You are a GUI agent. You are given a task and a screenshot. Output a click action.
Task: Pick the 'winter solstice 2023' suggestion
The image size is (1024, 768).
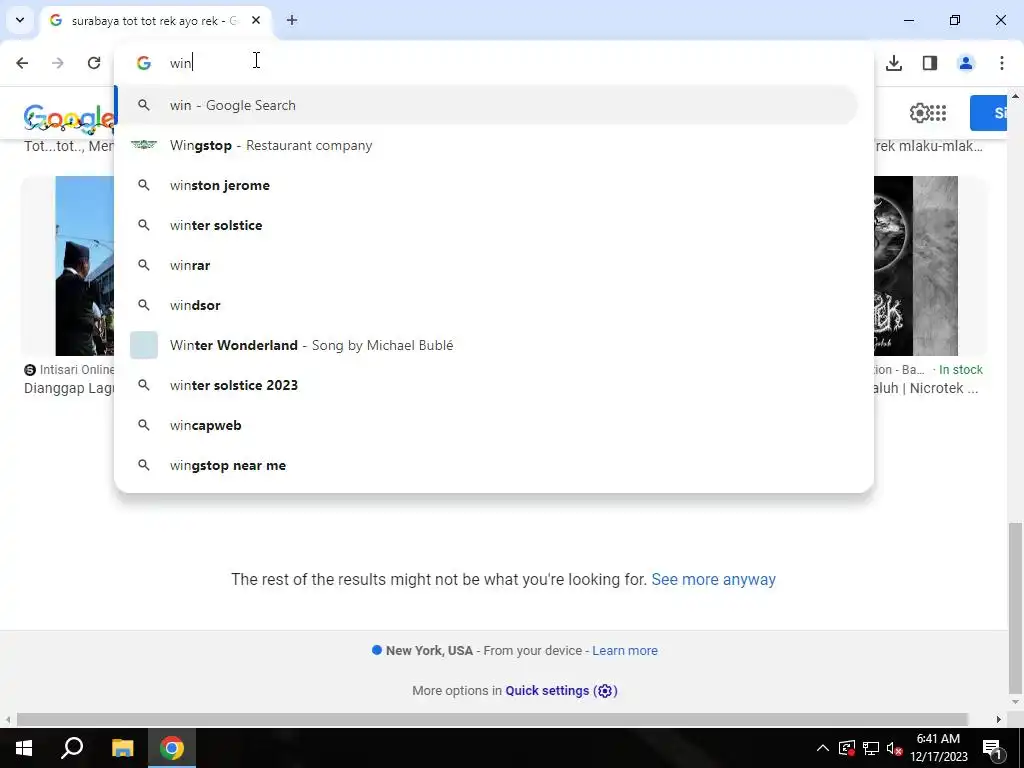(x=487, y=385)
